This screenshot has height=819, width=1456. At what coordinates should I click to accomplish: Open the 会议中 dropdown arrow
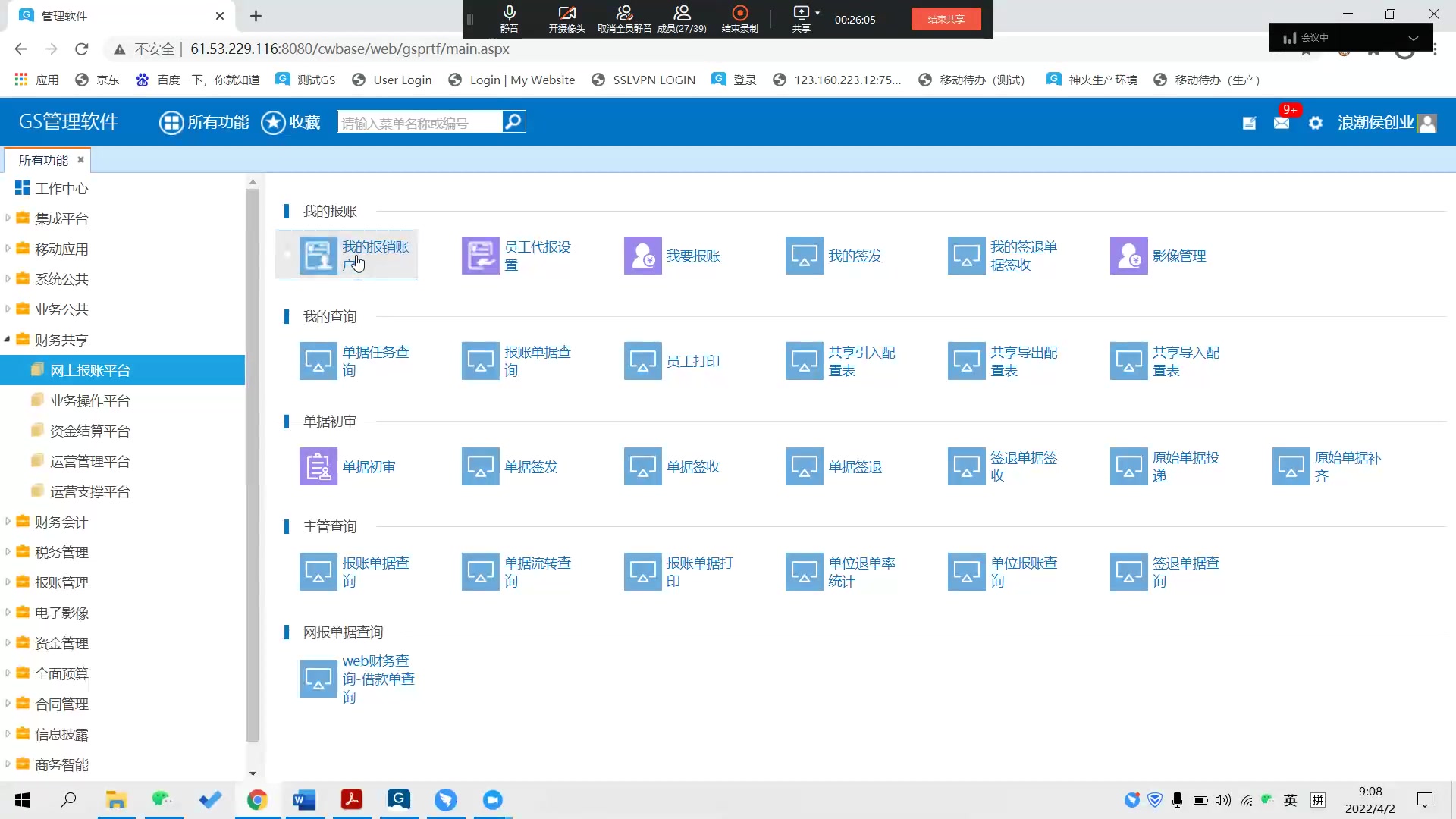pos(1413,38)
